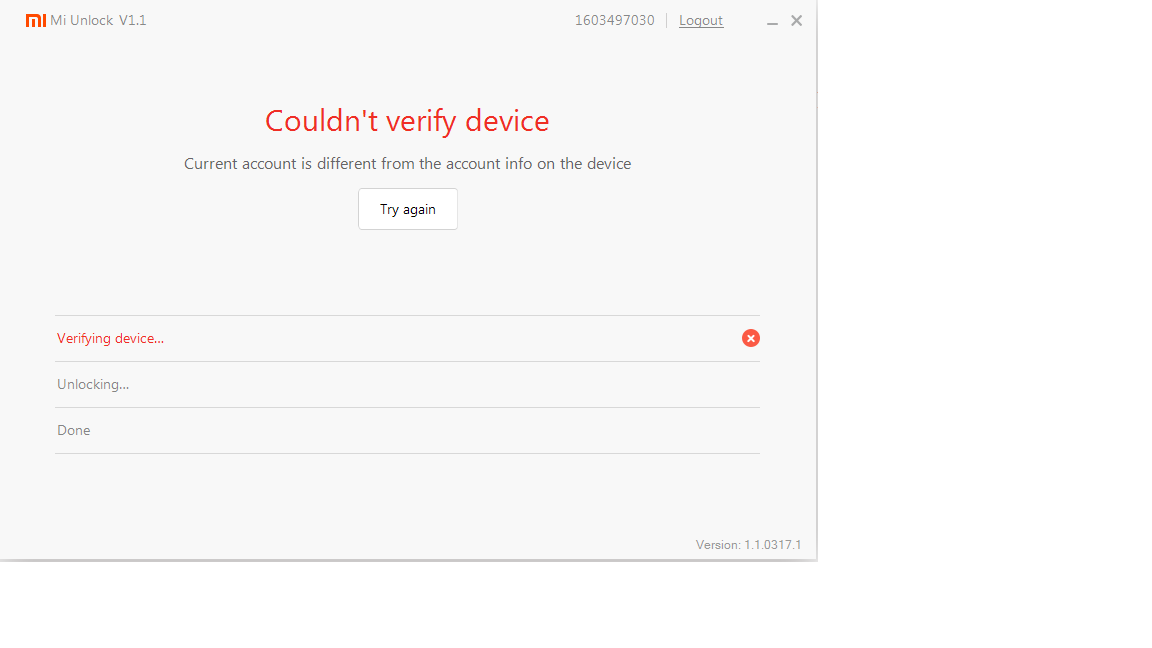Click the red error icon beside Verifying device
The height and width of the screenshot is (648, 1152).
coord(750,338)
